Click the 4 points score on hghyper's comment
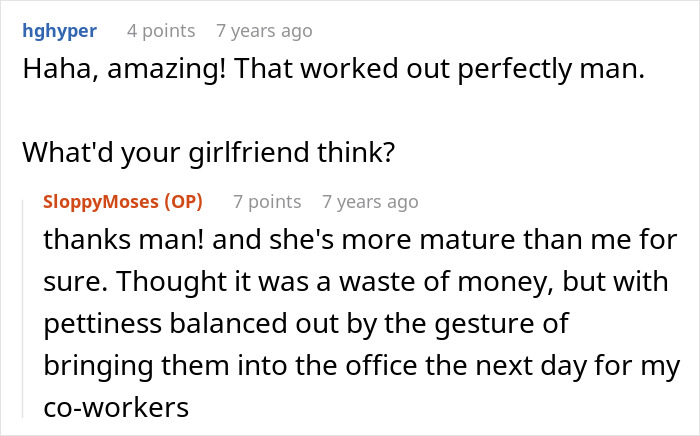Viewport: 700px width, 436px height. pyautogui.click(x=161, y=31)
